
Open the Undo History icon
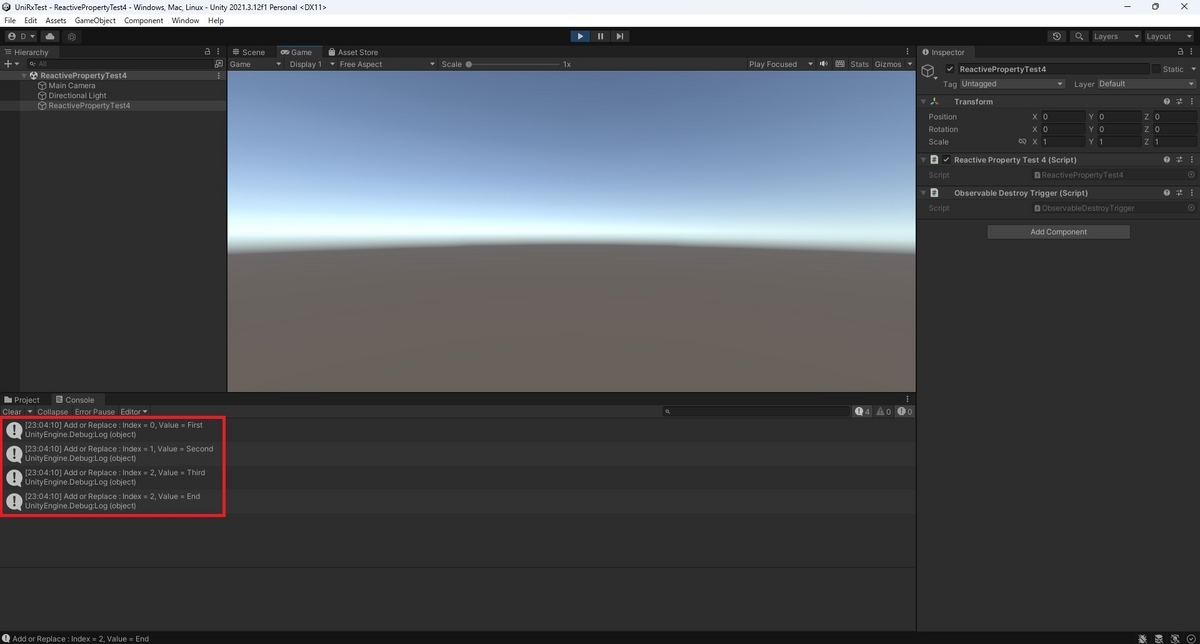[x=1057, y=36]
